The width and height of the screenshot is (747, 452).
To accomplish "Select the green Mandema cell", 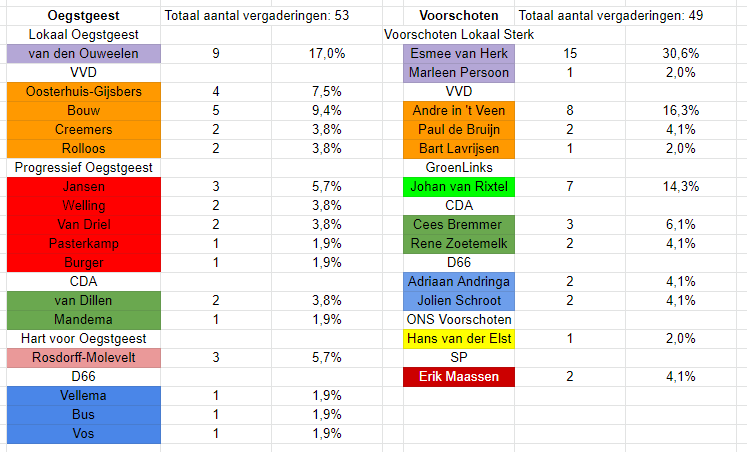I will tap(82, 319).
